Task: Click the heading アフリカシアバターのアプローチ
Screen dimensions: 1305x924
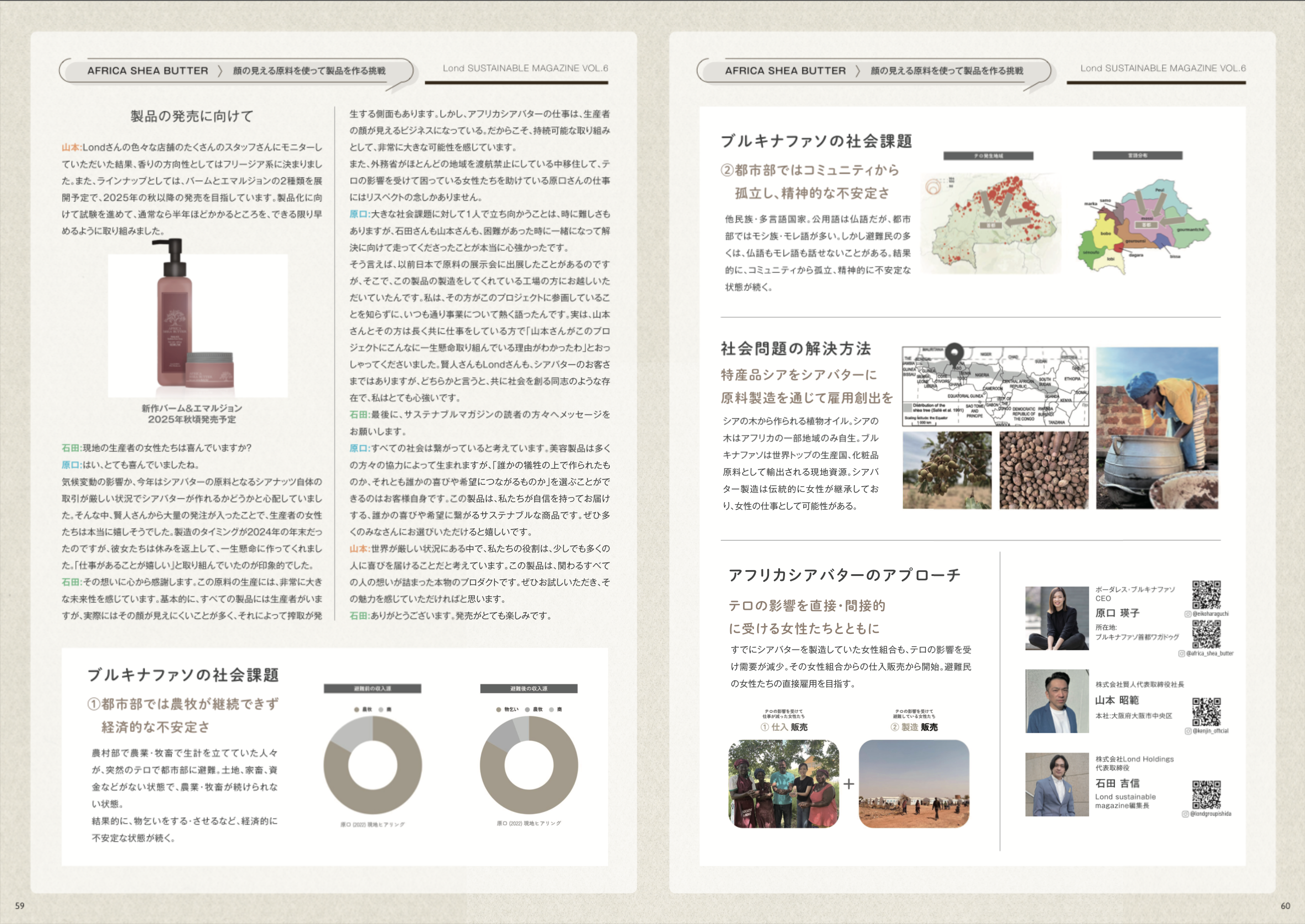Action: [845, 575]
